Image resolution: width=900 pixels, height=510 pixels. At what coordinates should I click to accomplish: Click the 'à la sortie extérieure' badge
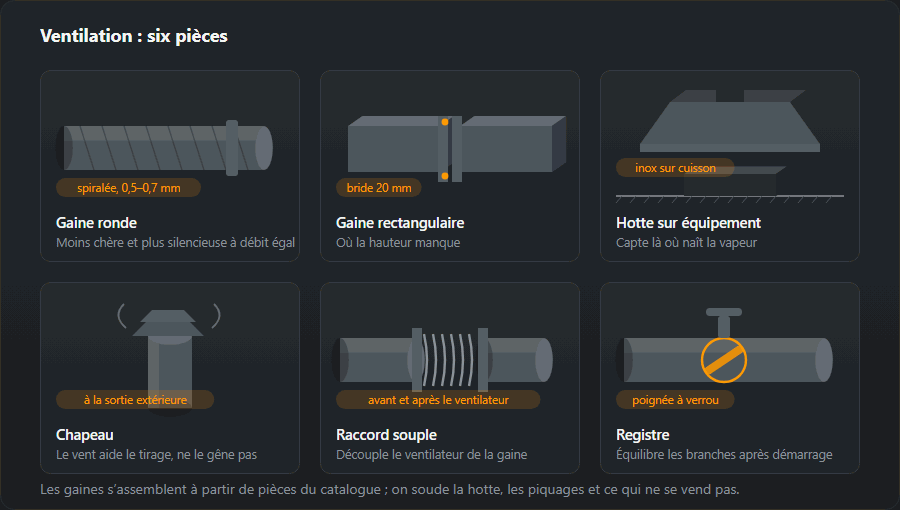135,399
